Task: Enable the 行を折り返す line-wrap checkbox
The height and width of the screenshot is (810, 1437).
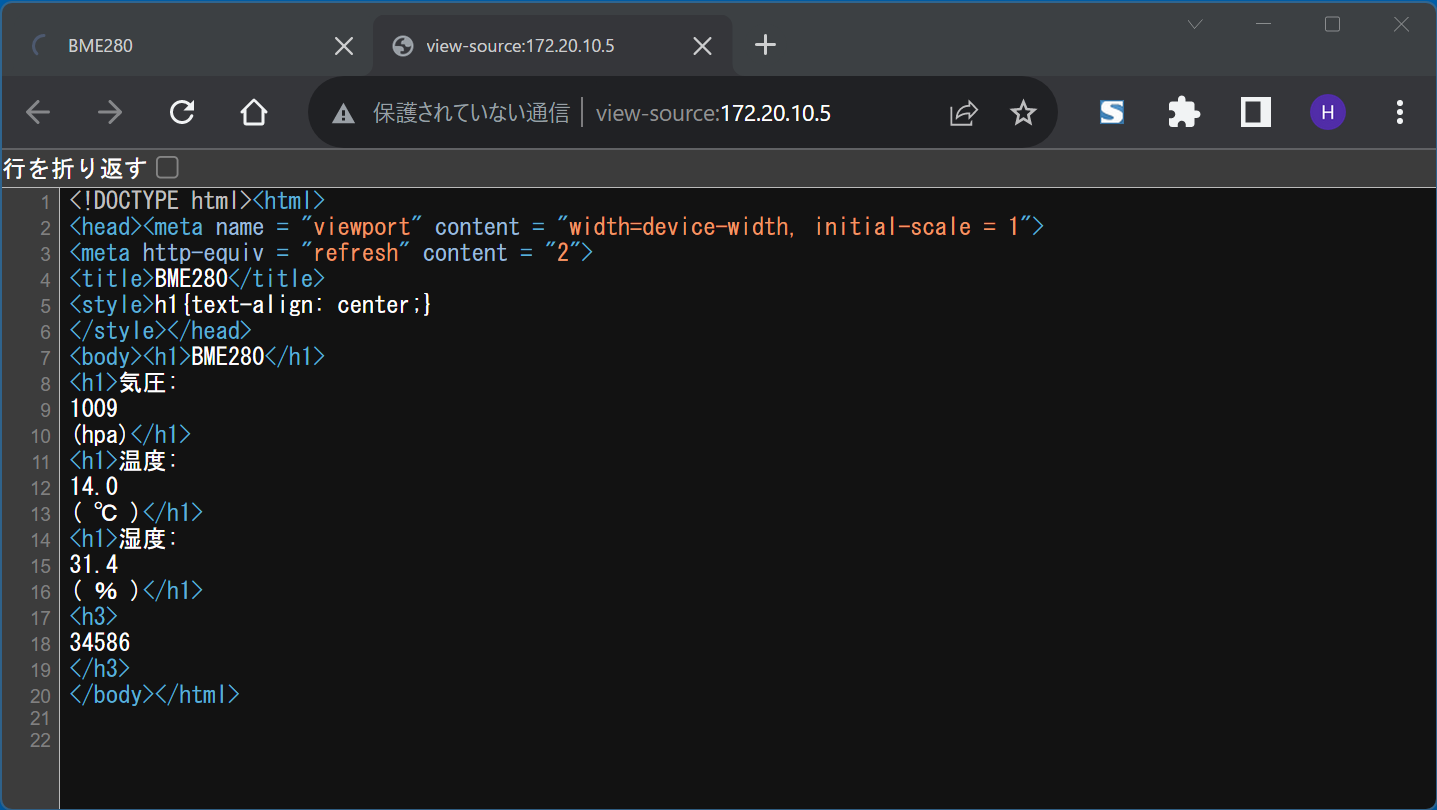Action: (167, 167)
